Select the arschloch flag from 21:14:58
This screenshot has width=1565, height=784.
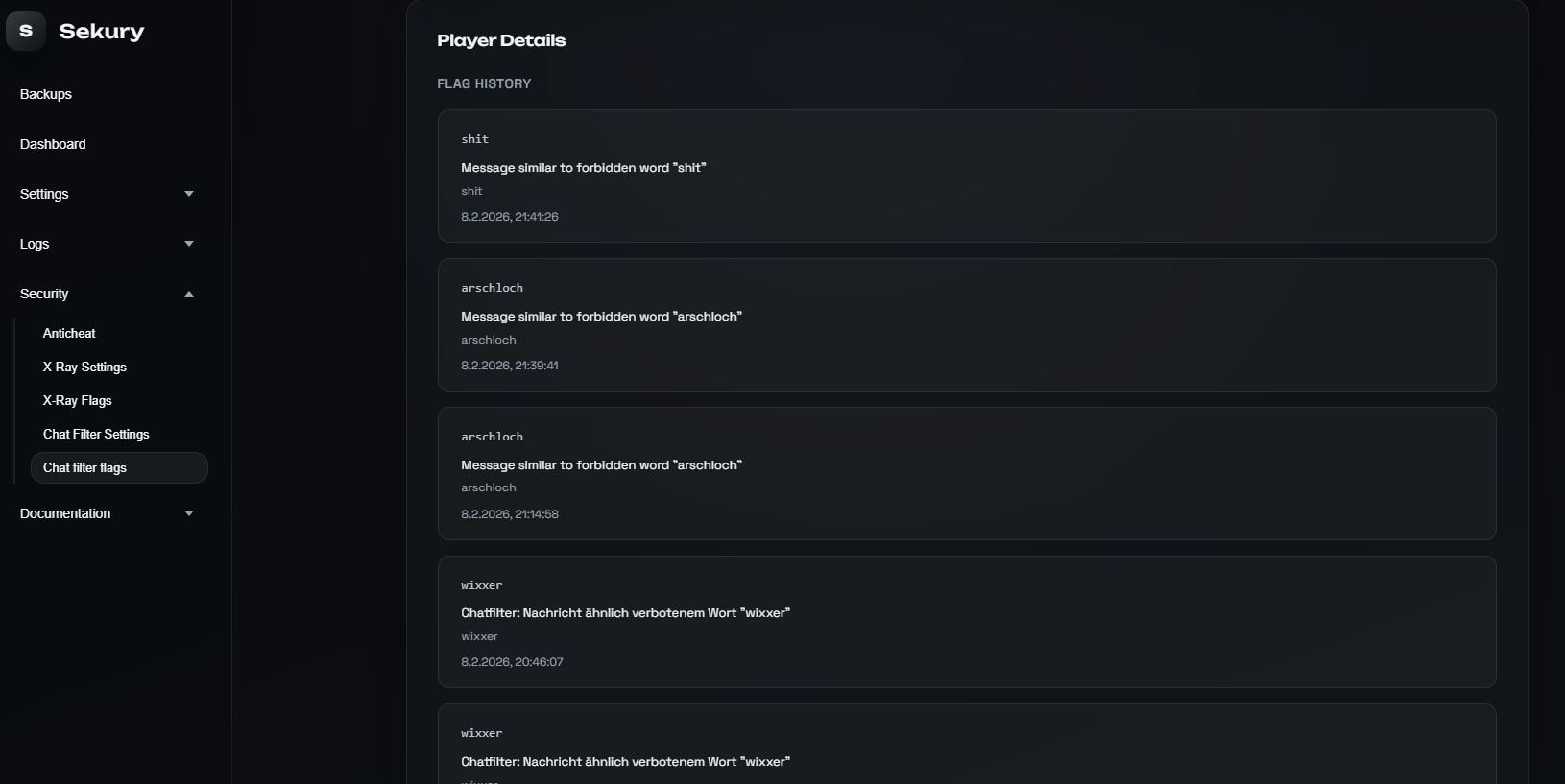click(x=966, y=473)
